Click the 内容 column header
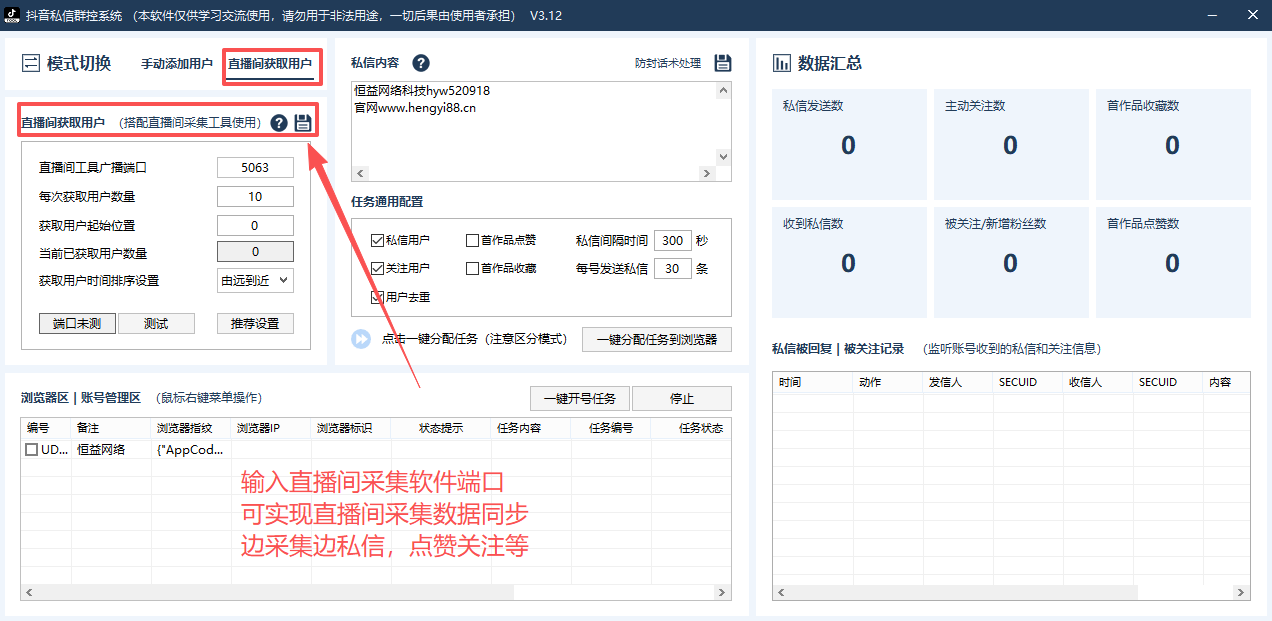Image resolution: width=1272 pixels, height=621 pixels. pyautogui.click(x=1226, y=382)
